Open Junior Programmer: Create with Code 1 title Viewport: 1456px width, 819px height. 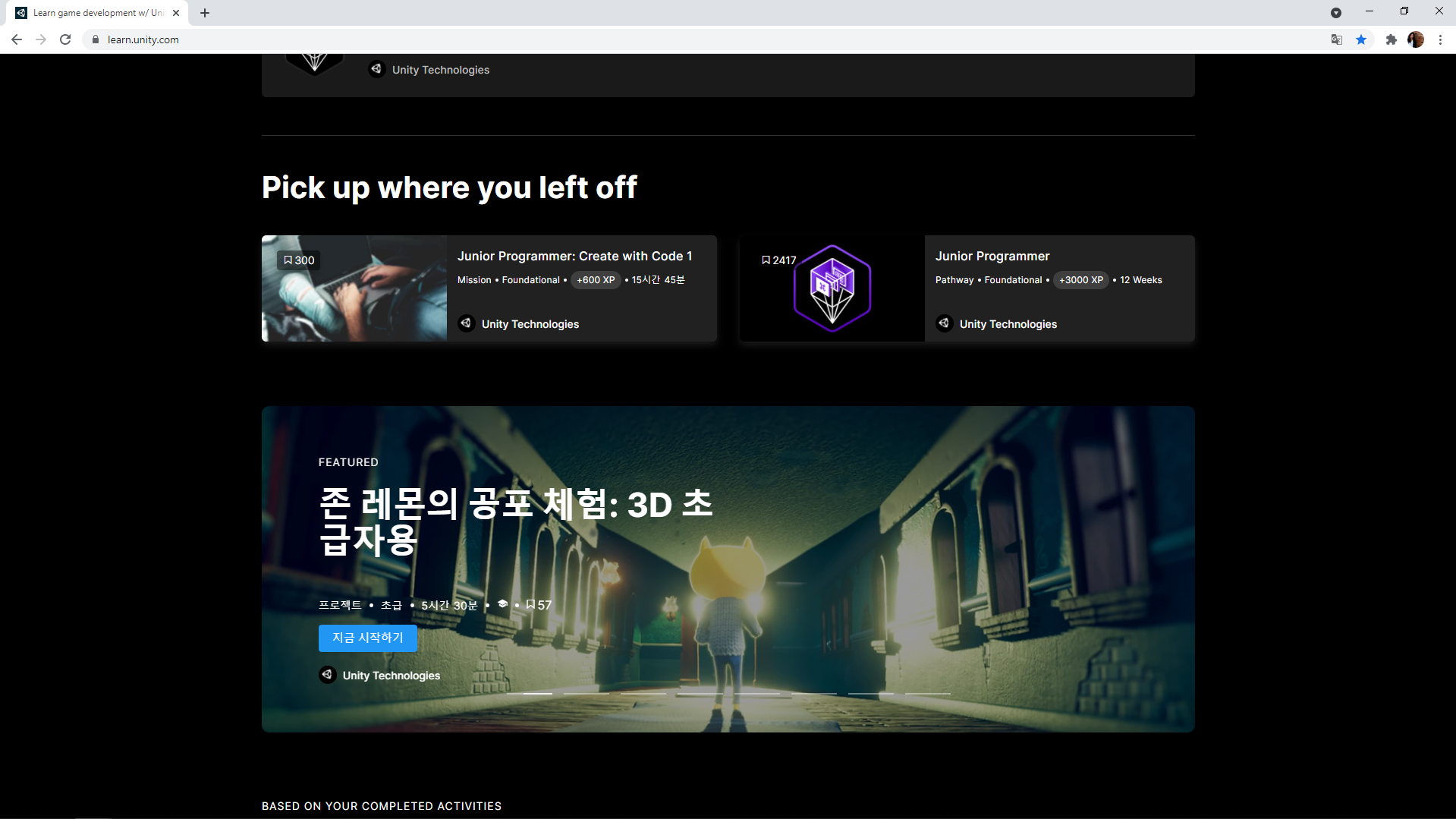574,257
